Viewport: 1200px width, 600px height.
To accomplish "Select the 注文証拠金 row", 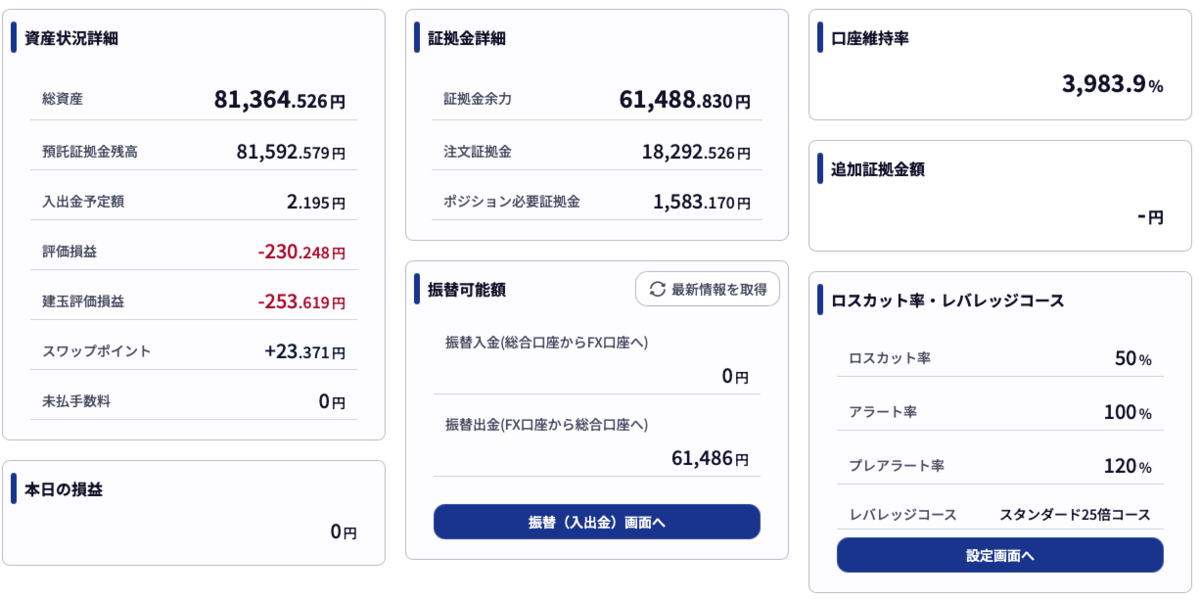I will tap(597, 152).
